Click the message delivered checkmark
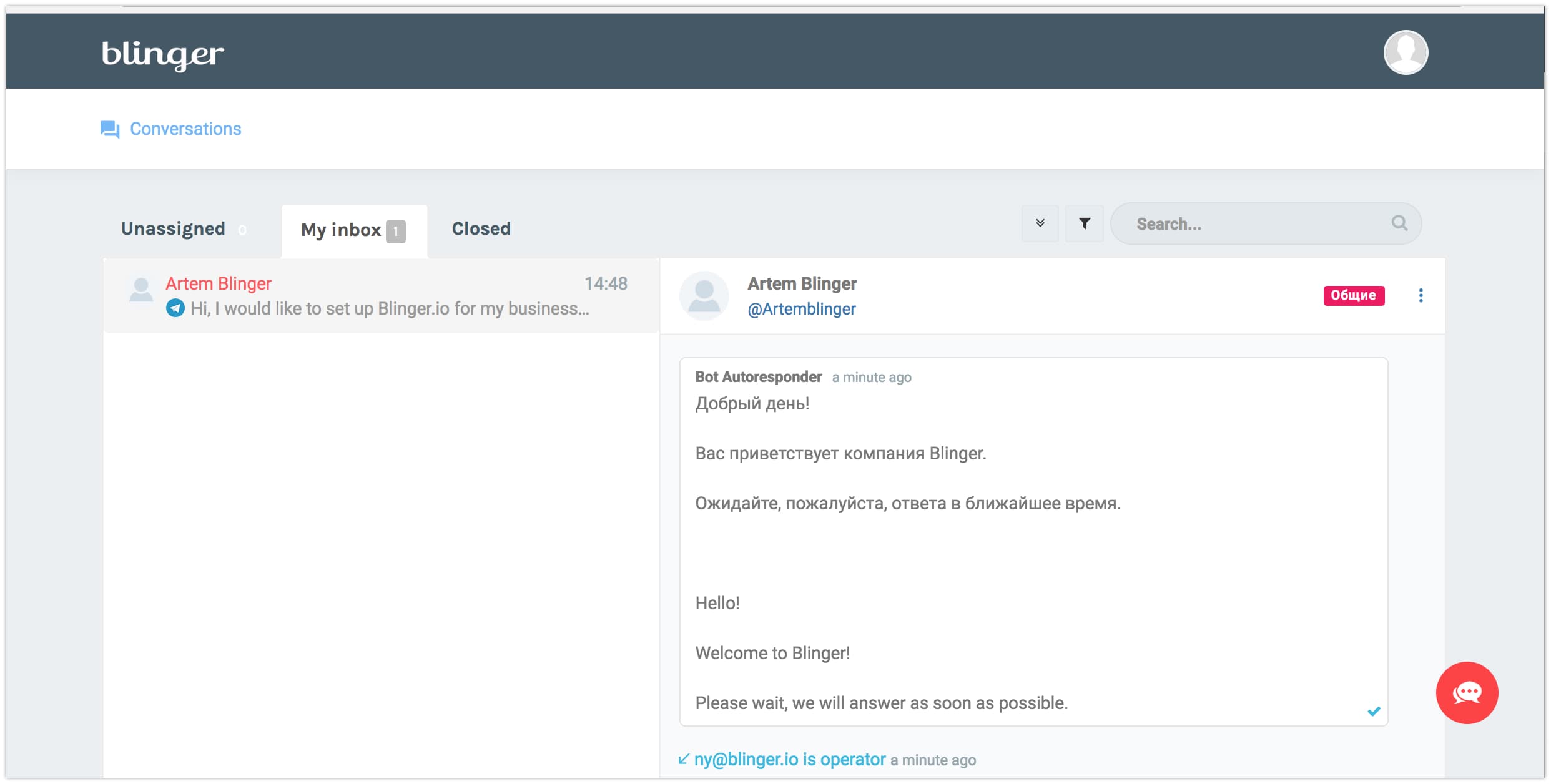Image resolution: width=1551 pixels, height=784 pixels. (x=1374, y=710)
